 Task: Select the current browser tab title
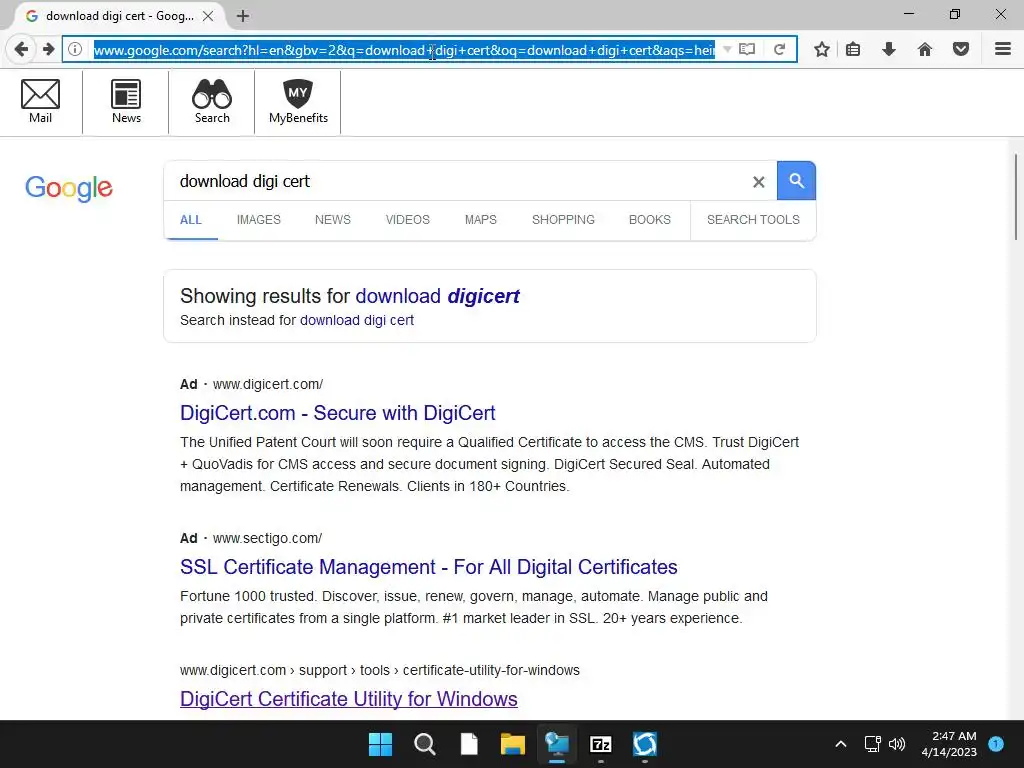pos(120,16)
